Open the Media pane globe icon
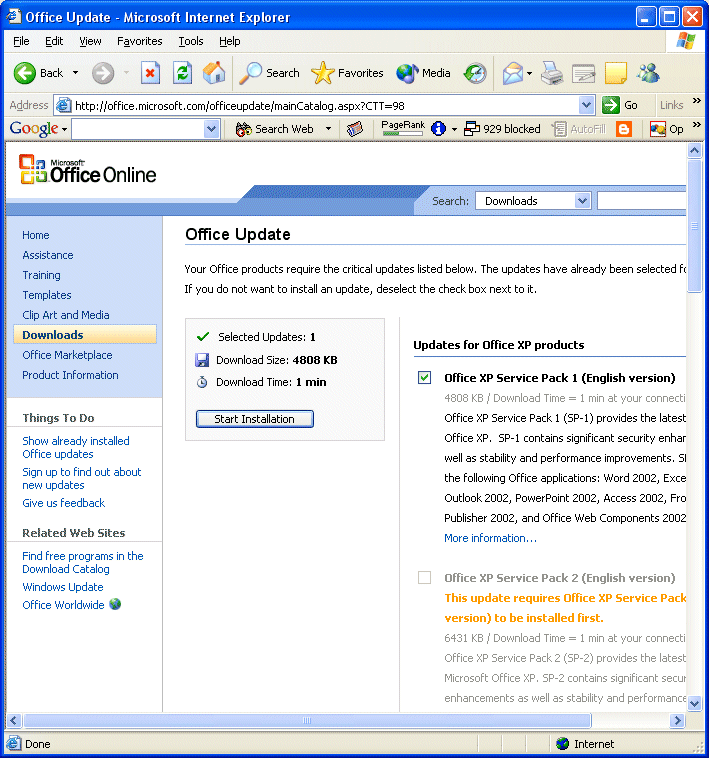 pos(407,73)
